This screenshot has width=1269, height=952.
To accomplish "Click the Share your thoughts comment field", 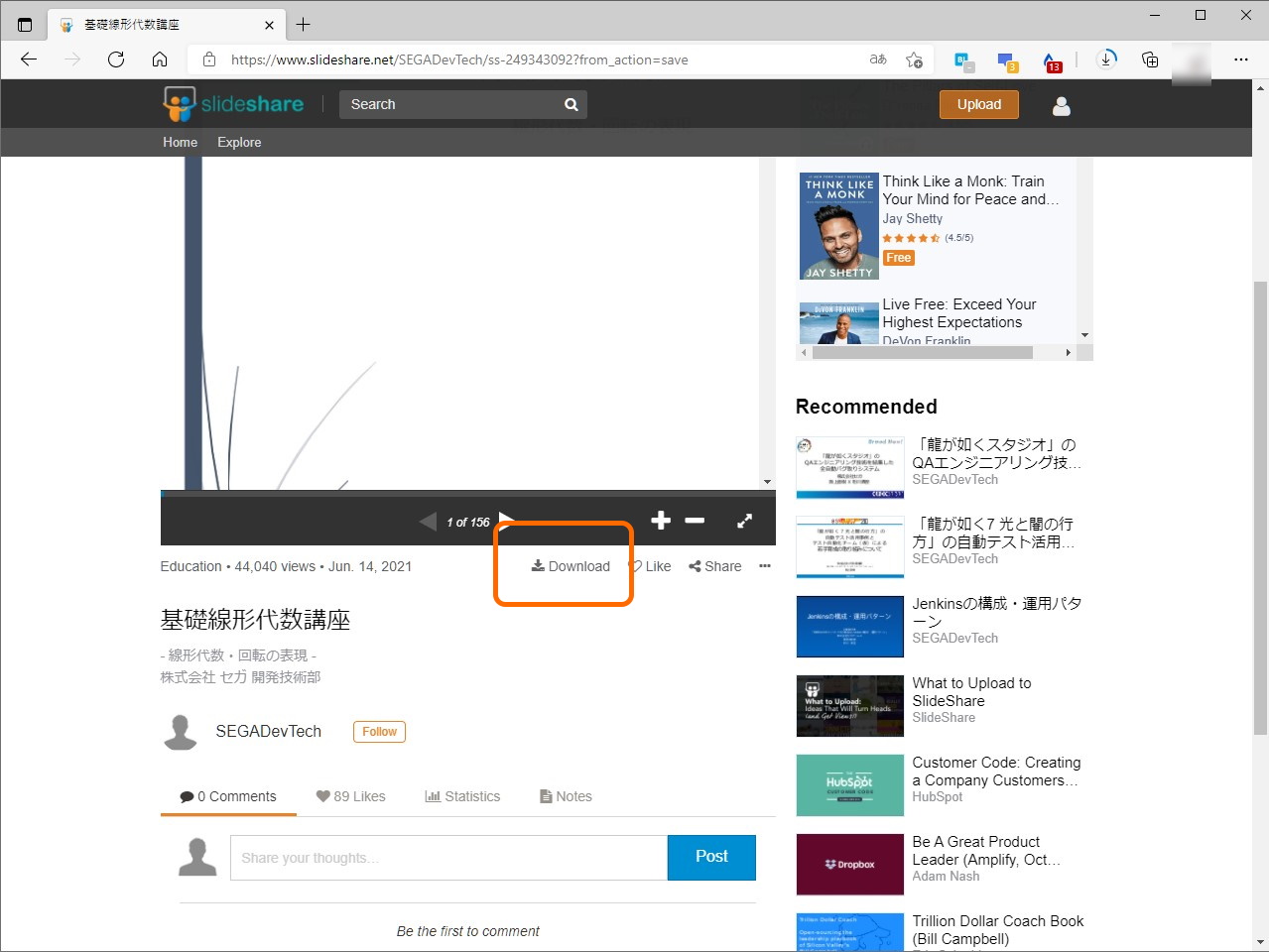I will (x=447, y=857).
